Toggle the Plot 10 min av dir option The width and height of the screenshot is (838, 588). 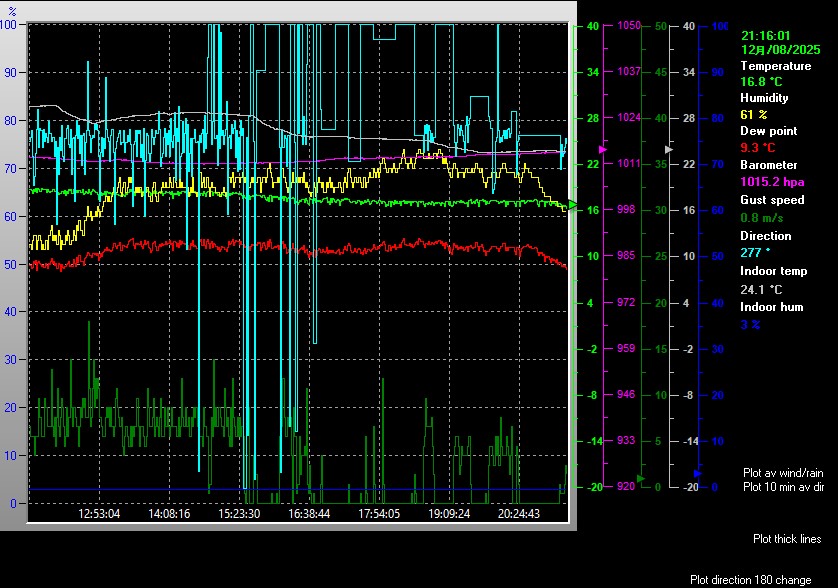pos(783,487)
